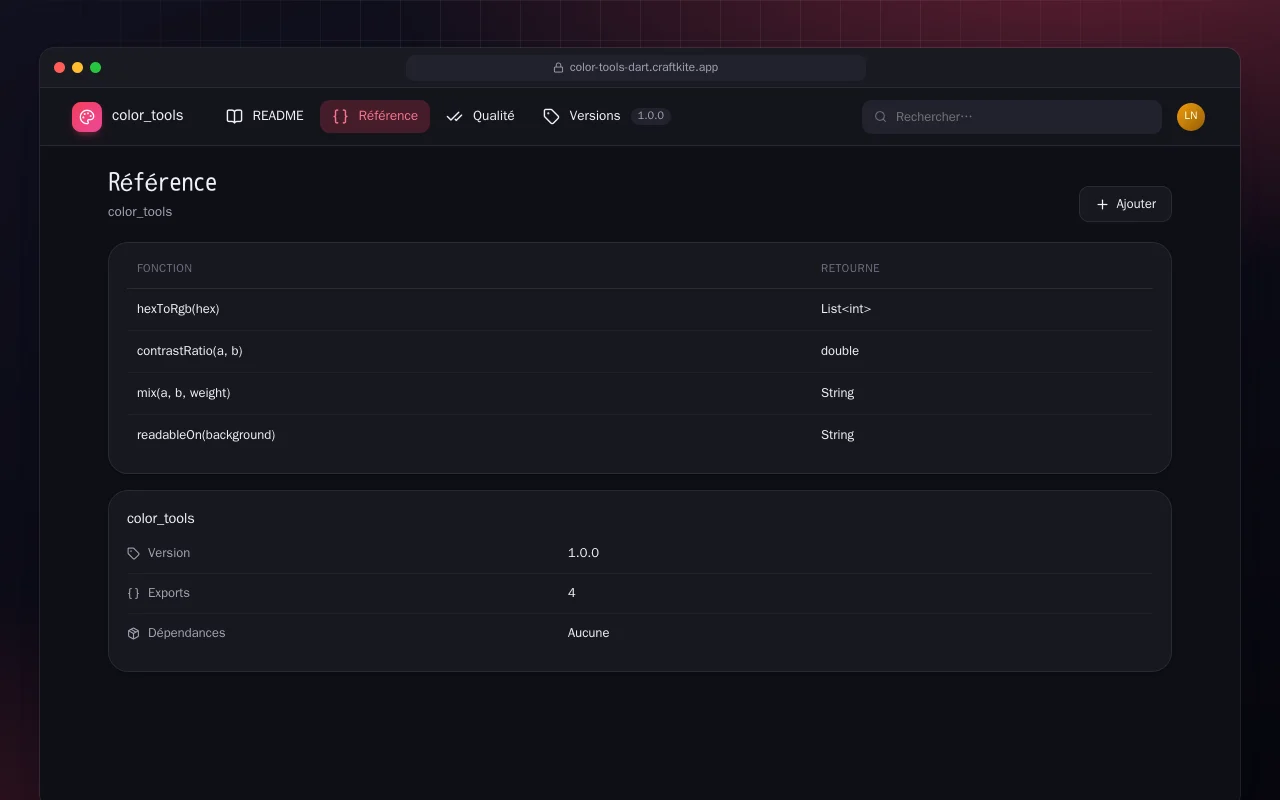The image size is (1280, 800).
Task: Click the package icon beside Dépendances
Action: coord(134,633)
